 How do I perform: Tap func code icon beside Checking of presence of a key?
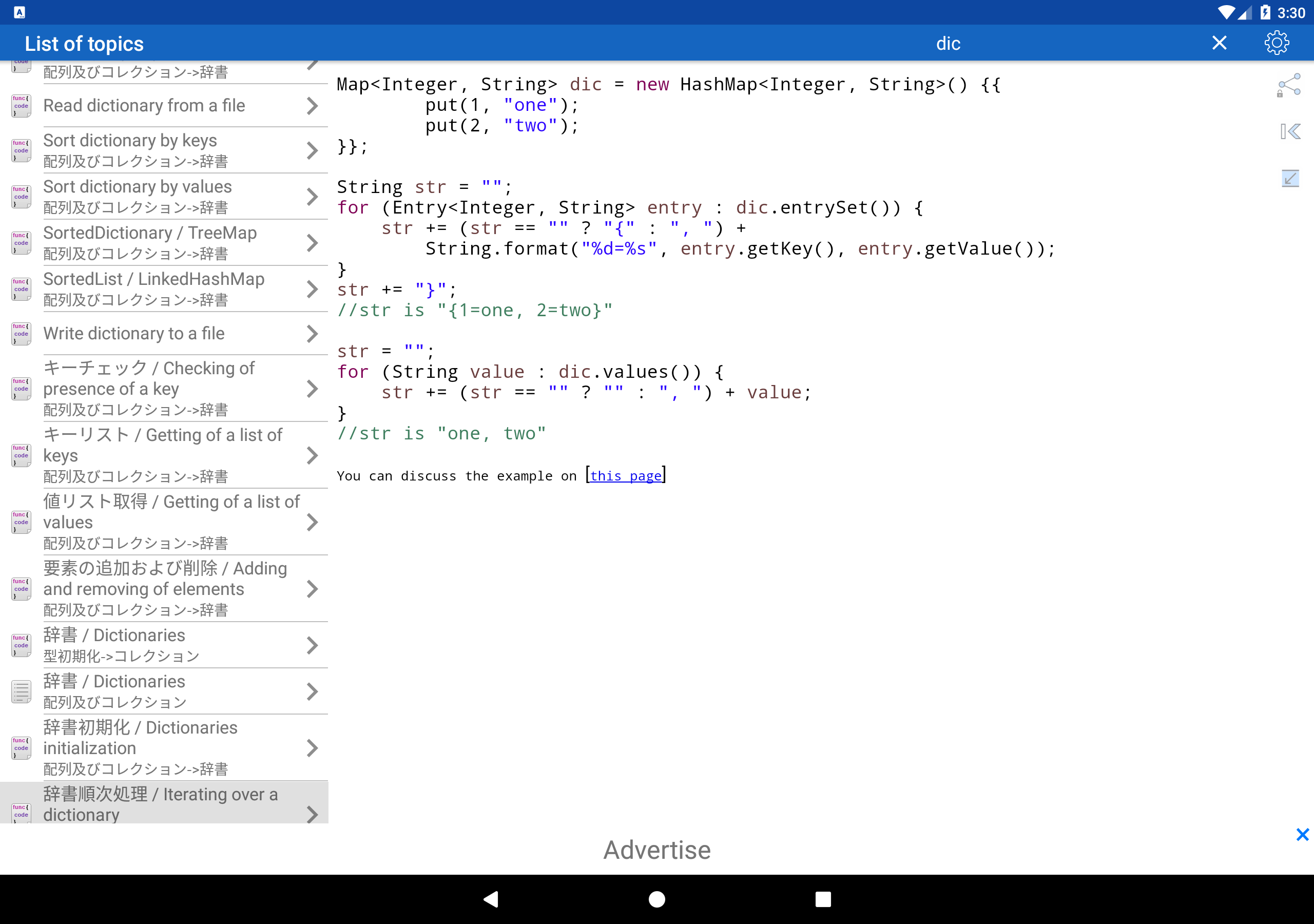(21, 389)
